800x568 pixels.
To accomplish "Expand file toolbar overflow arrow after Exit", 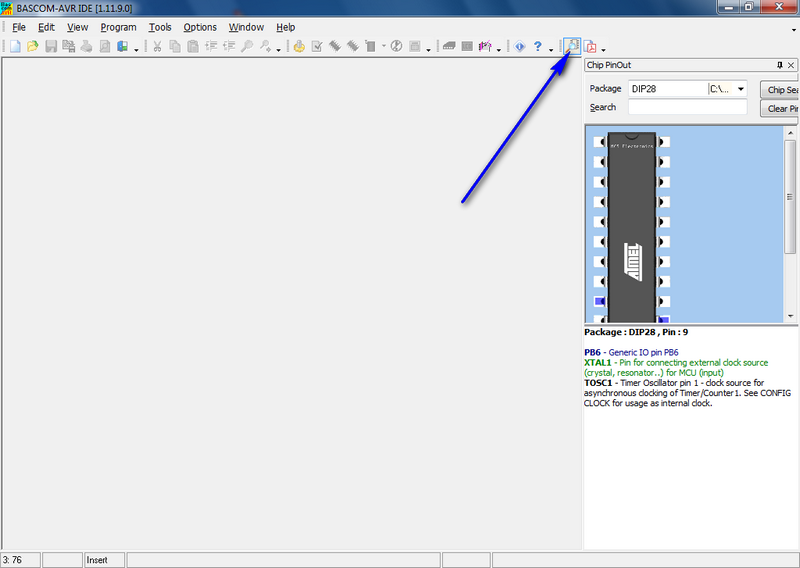I will [x=136, y=50].
